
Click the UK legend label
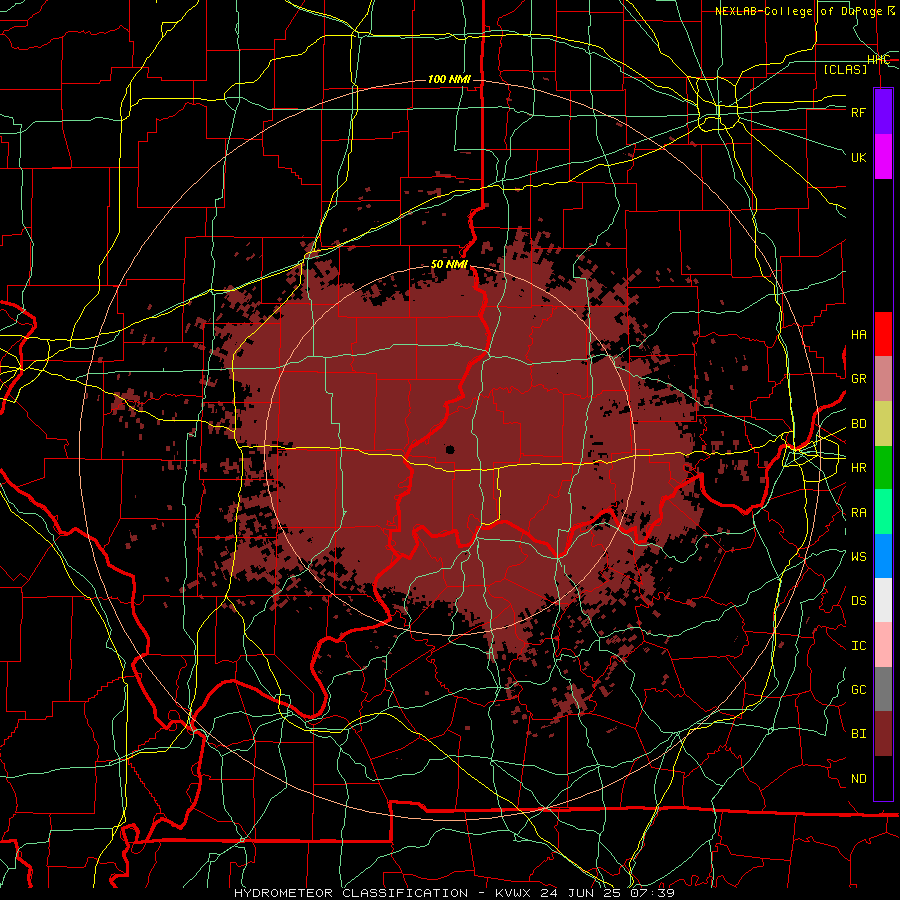[x=858, y=157]
